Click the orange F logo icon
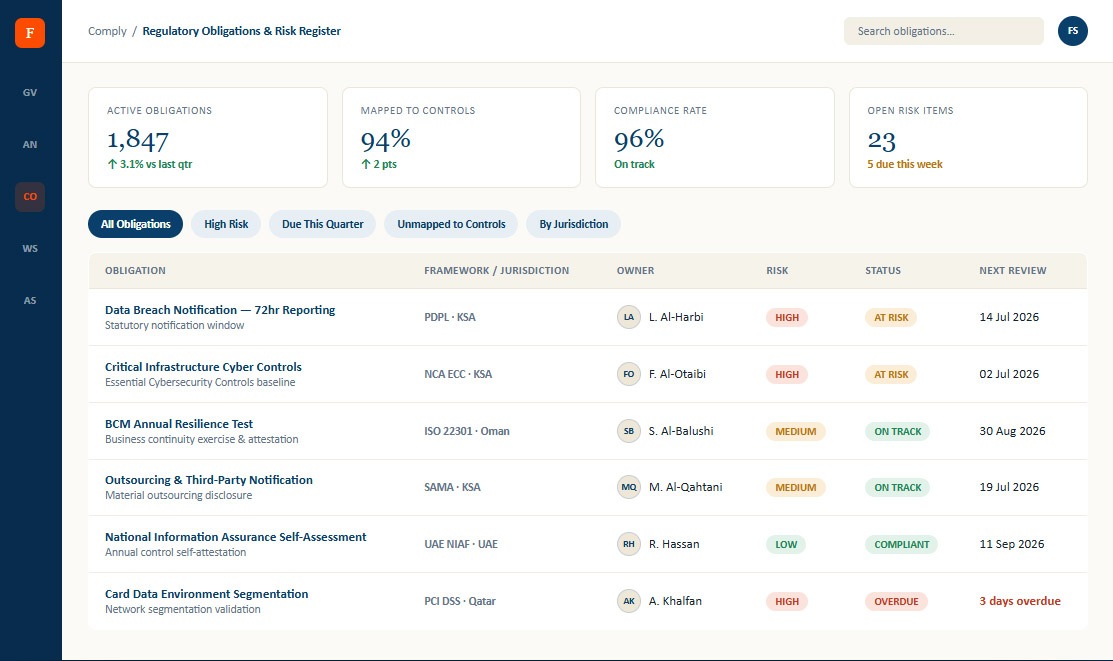Image resolution: width=1113 pixels, height=661 pixels. click(30, 33)
